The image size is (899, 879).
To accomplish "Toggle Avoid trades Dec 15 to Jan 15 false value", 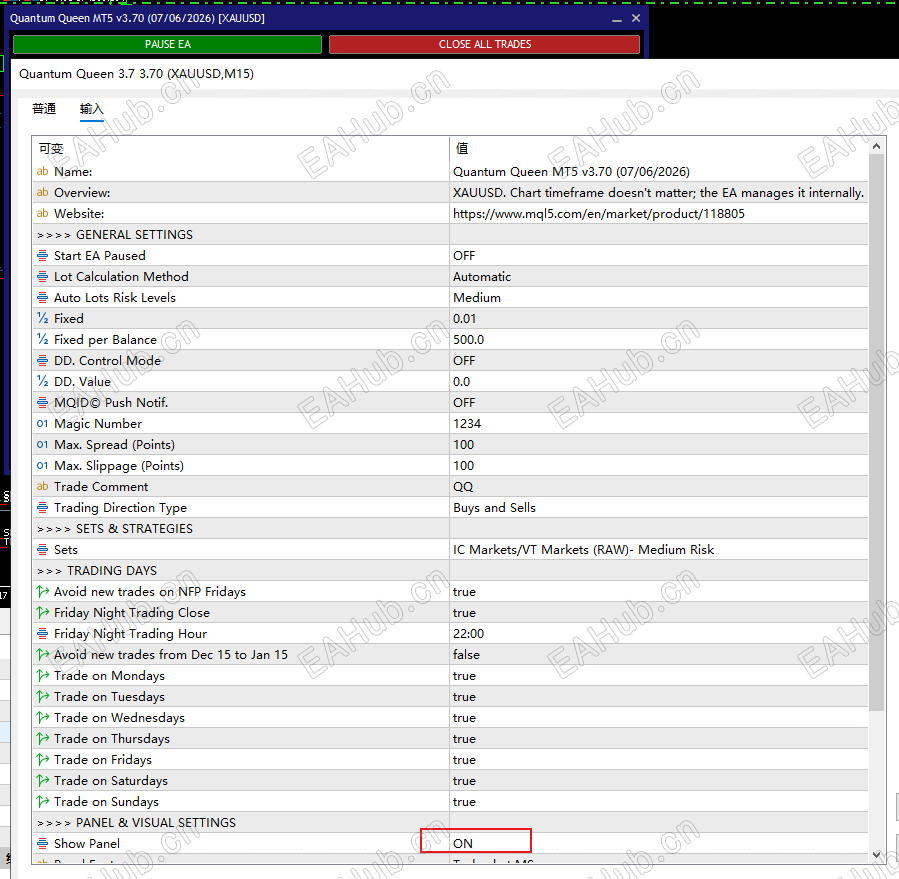I will (x=659, y=655).
